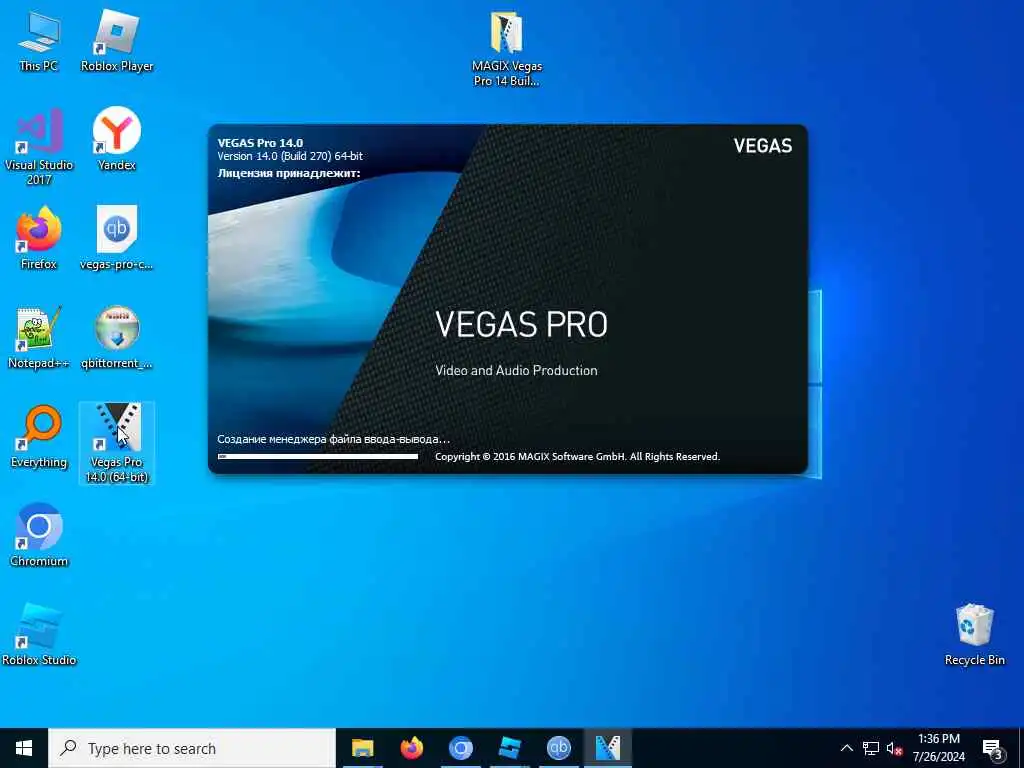Click the VEGAS PRO splash title
This screenshot has height=768, width=1024.
click(x=521, y=325)
